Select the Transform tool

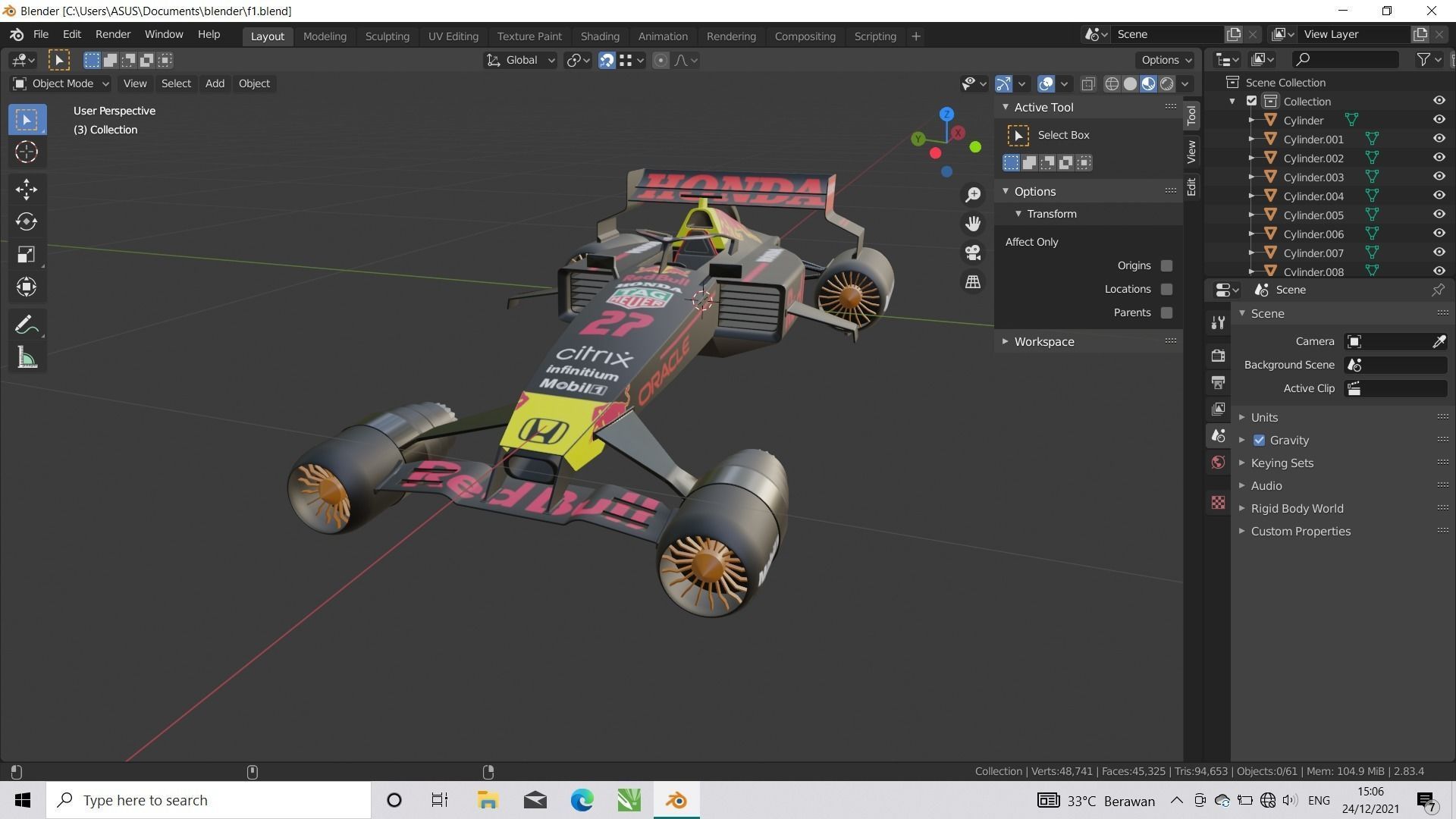(x=27, y=287)
